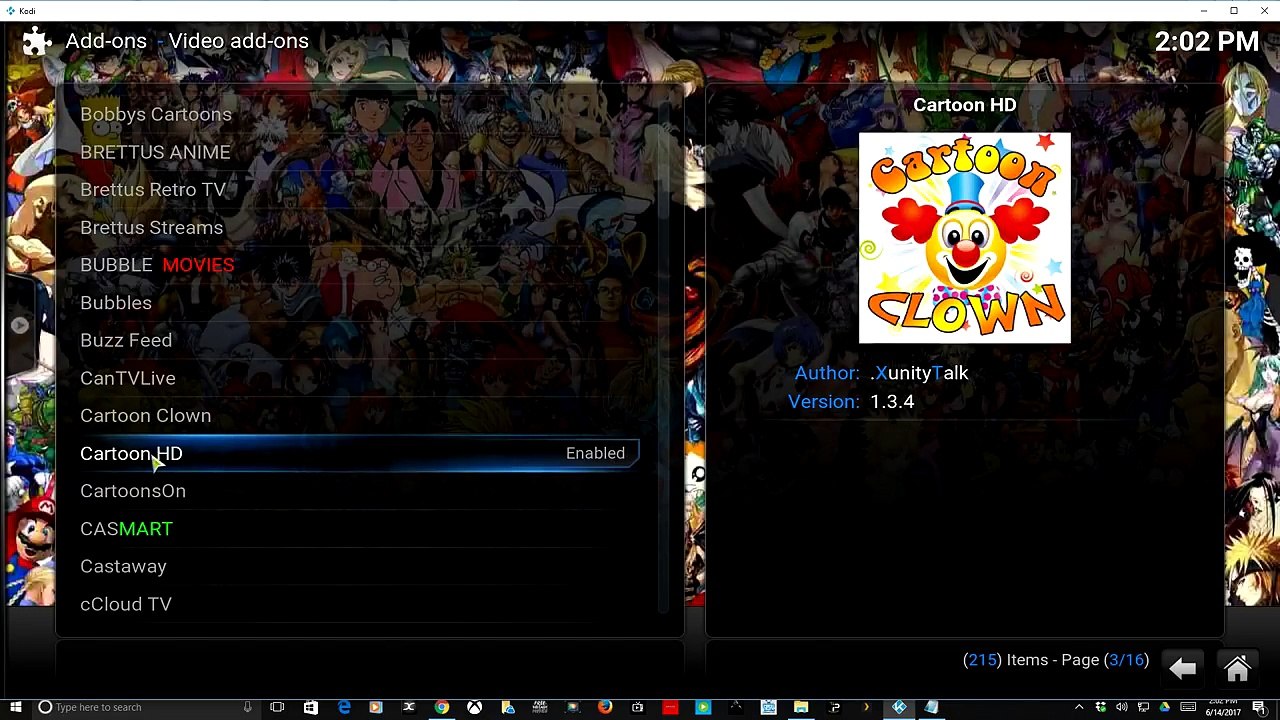Go back using the arrow icon
This screenshot has width=1280, height=720.
point(1182,668)
